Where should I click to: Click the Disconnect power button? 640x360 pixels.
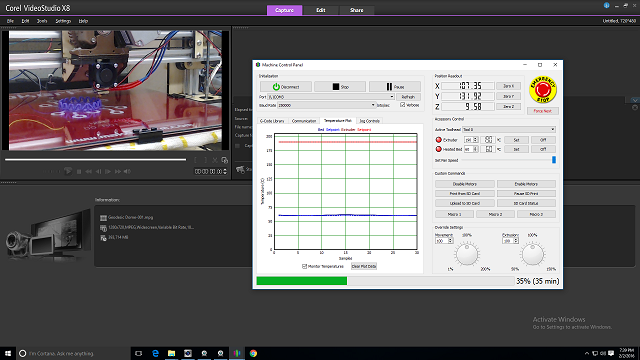click(286, 87)
